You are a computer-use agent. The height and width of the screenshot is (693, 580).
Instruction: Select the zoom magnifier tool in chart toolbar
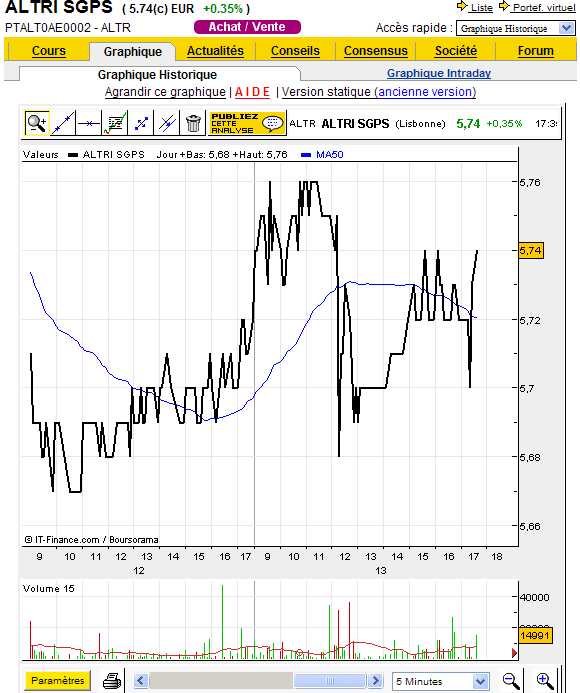37,123
